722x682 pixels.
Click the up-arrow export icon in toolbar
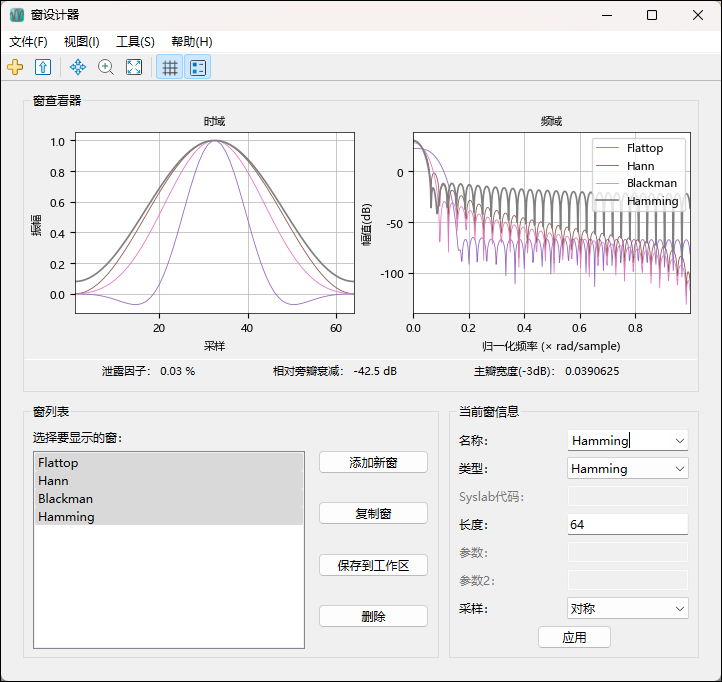pos(43,68)
